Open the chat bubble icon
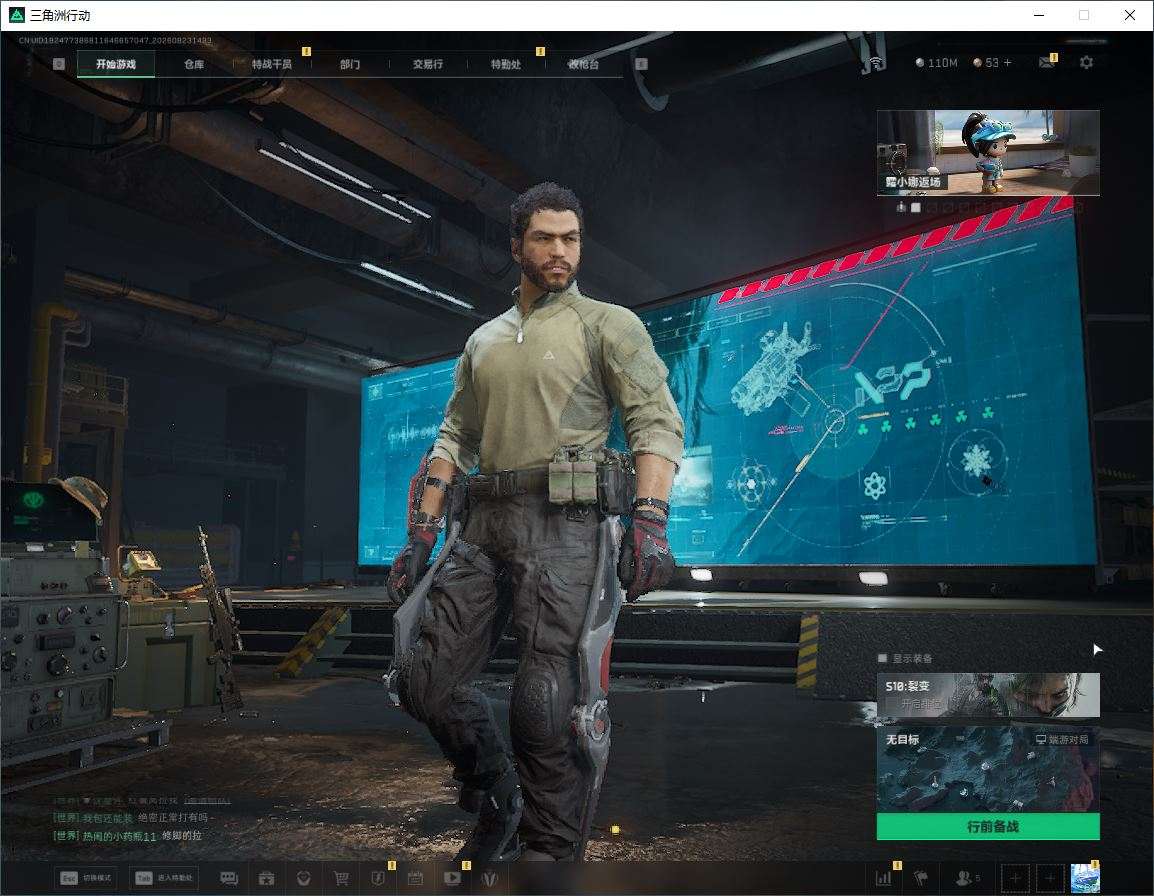Image resolution: width=1154 pixels, height=896 pixels. [x=230, y=878]
